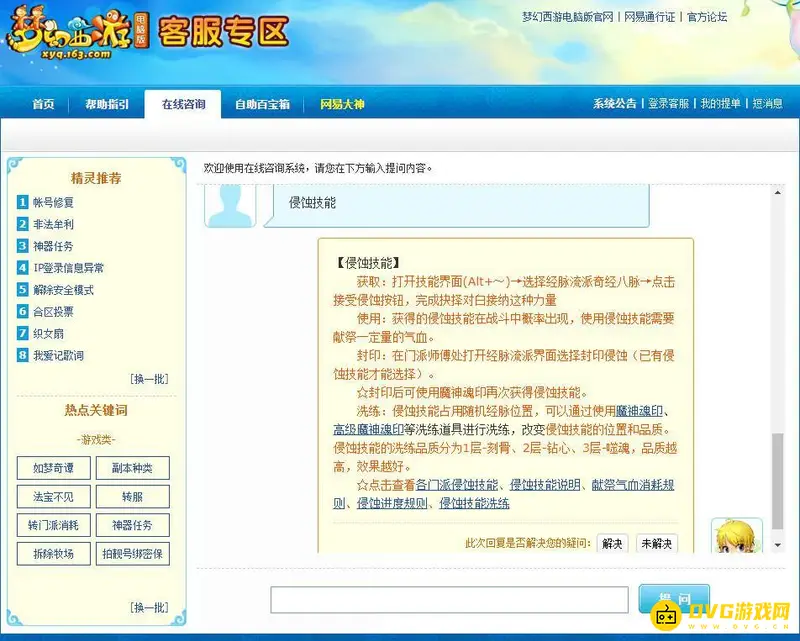Open 各门派侵蚀技能 link
This screenshot has height=641, width=800.
click(457, 485)
